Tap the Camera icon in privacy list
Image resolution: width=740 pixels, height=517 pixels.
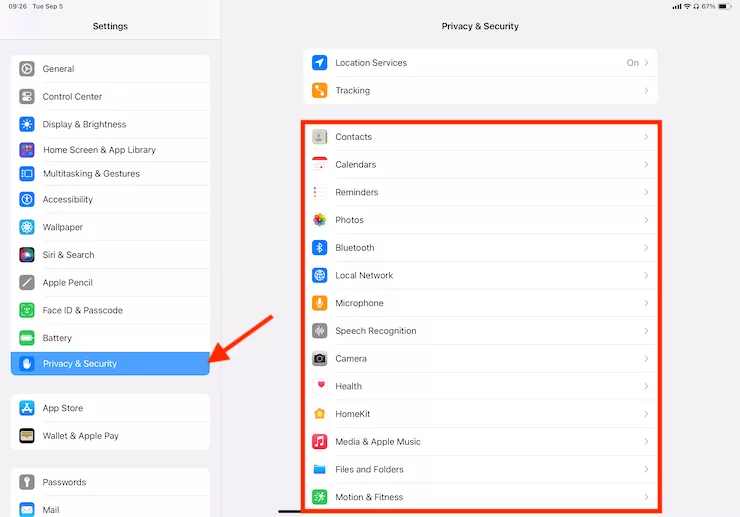click(x=320, y=358)
